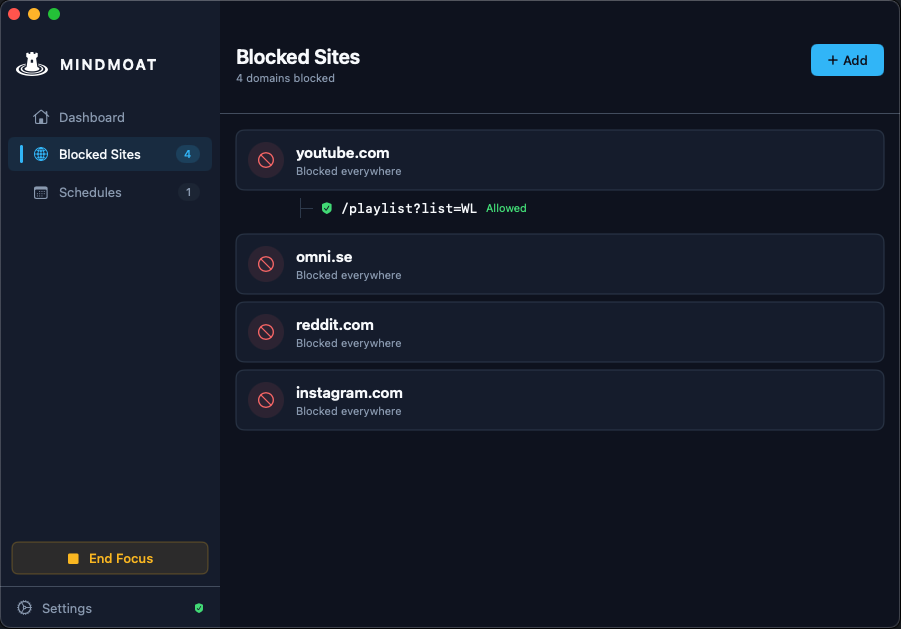
Task: Click the Add button to block a new site
Action: 847,60
